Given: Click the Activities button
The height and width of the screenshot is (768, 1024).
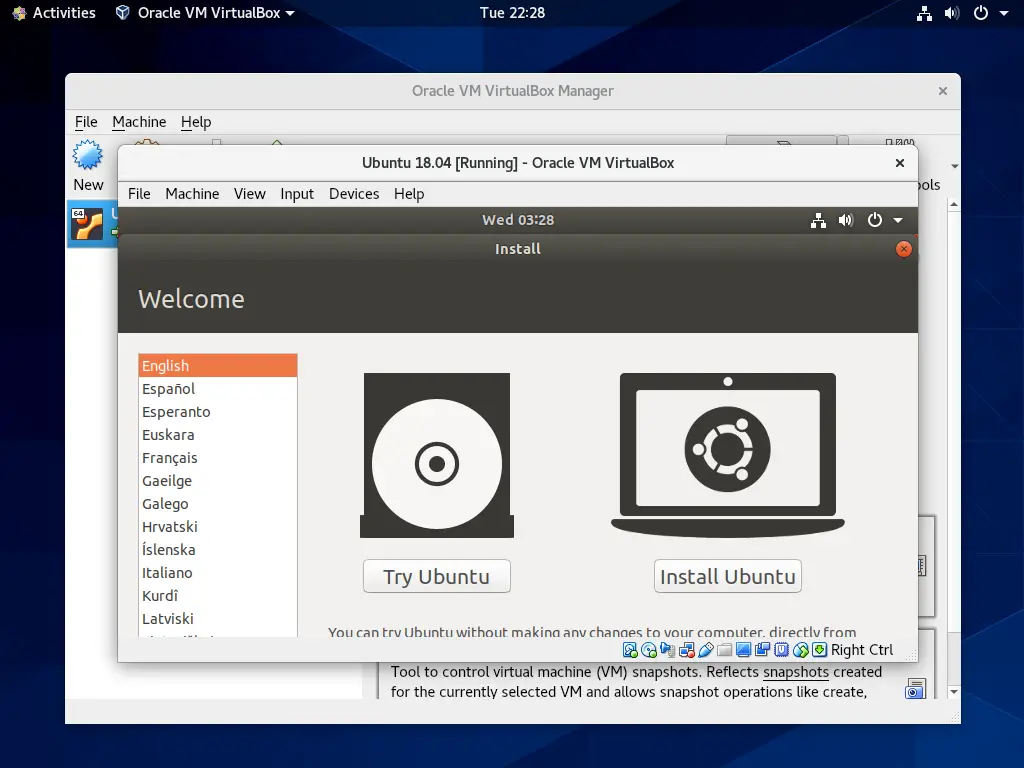Looking at the screenshot, I should point(54,13).
